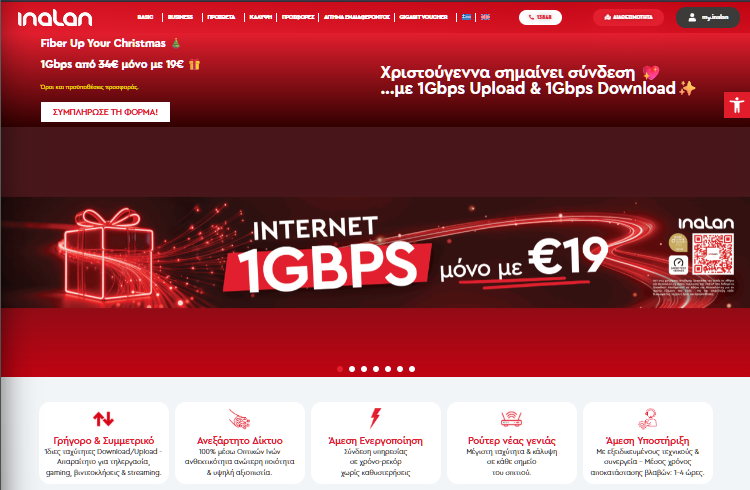Select the last carousel dot
The width and height of the screenshot is (750, 490).
pyautogui.click(x=412, y=369)
